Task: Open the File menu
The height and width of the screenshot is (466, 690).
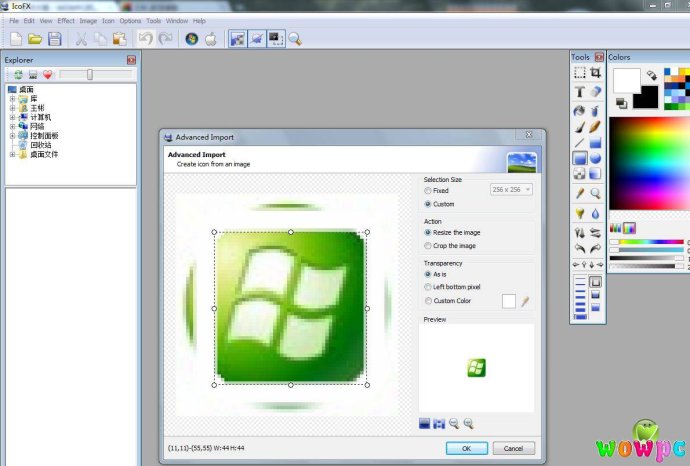Action: click(x=14, y=21)
